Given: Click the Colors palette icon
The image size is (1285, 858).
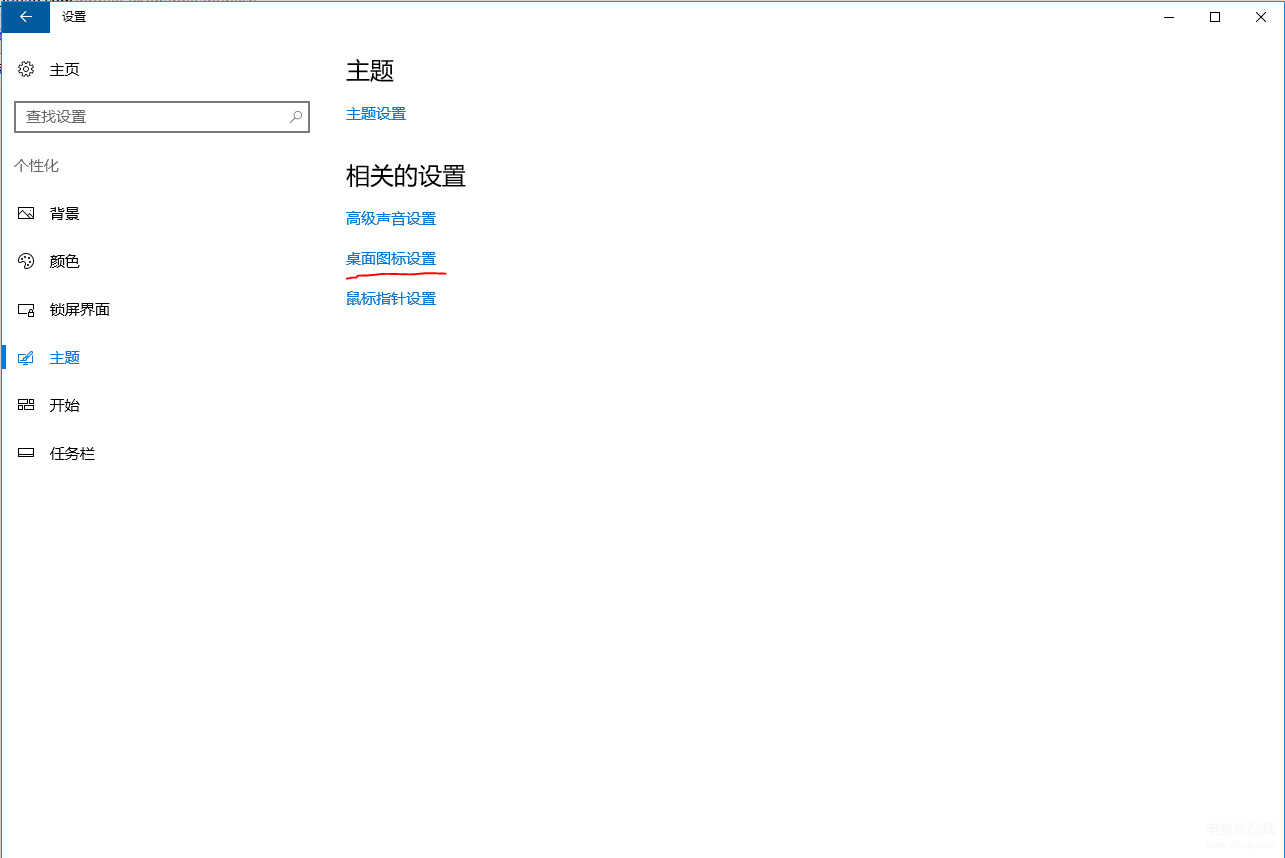Looking at the screenshot, I should pos(26,261).
